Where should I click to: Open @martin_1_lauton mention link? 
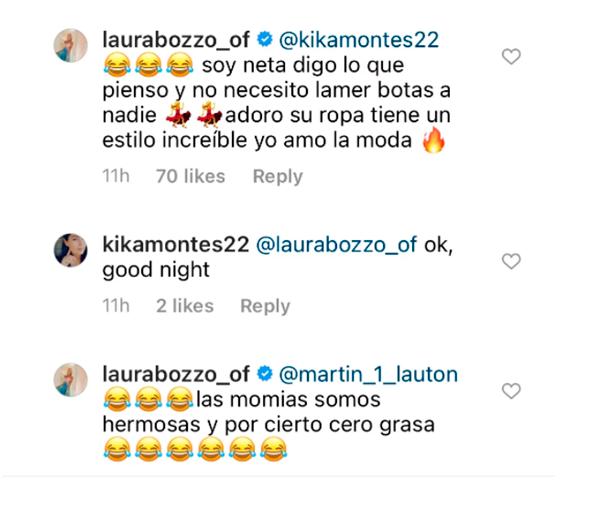click(368, 374)
